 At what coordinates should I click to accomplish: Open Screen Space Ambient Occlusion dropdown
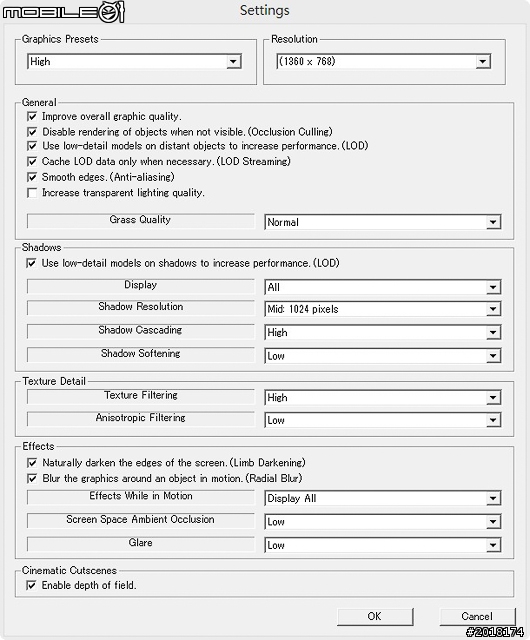point(383,521)
